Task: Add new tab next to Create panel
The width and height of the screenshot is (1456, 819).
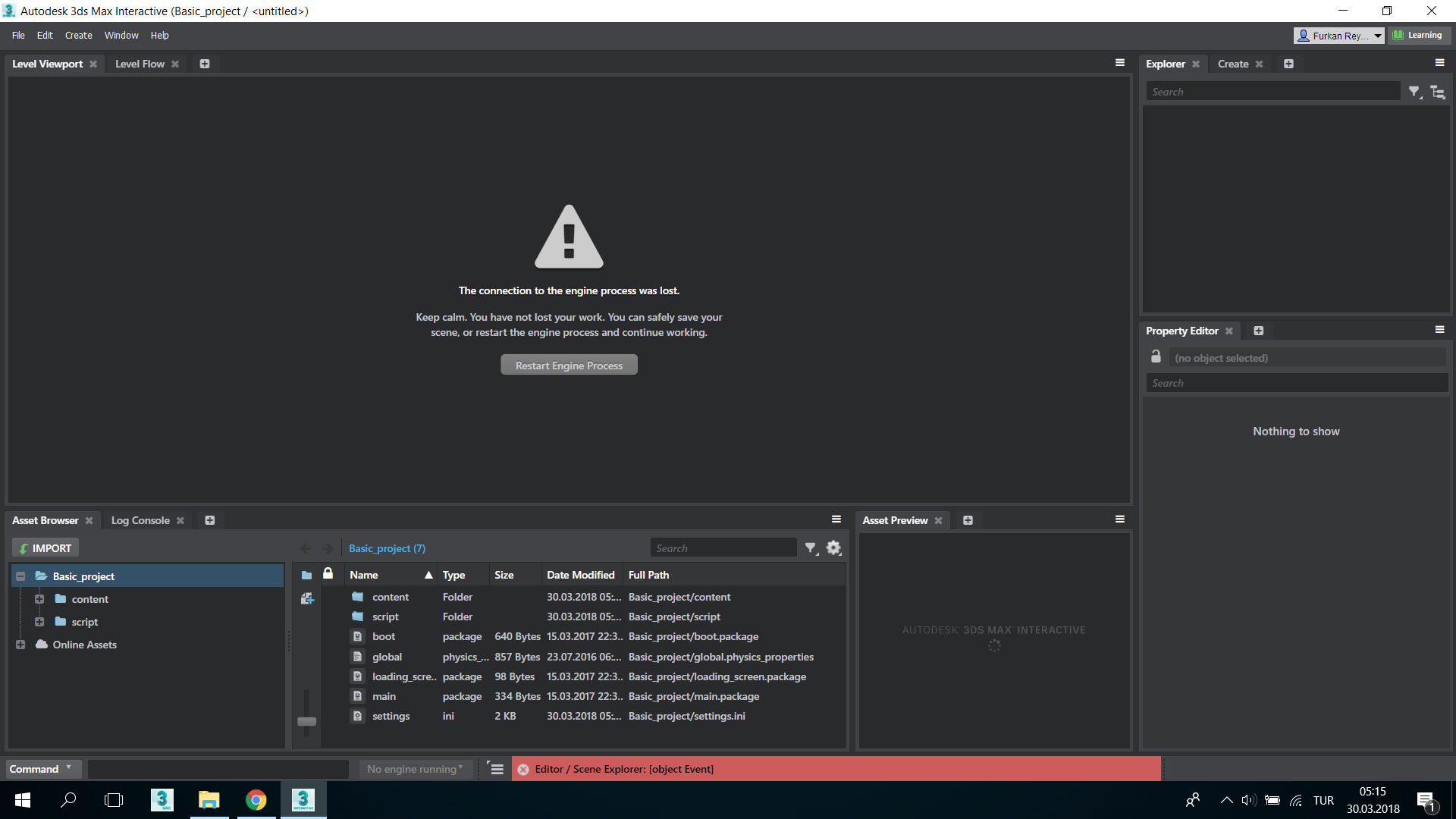Action: (1288, 64)
